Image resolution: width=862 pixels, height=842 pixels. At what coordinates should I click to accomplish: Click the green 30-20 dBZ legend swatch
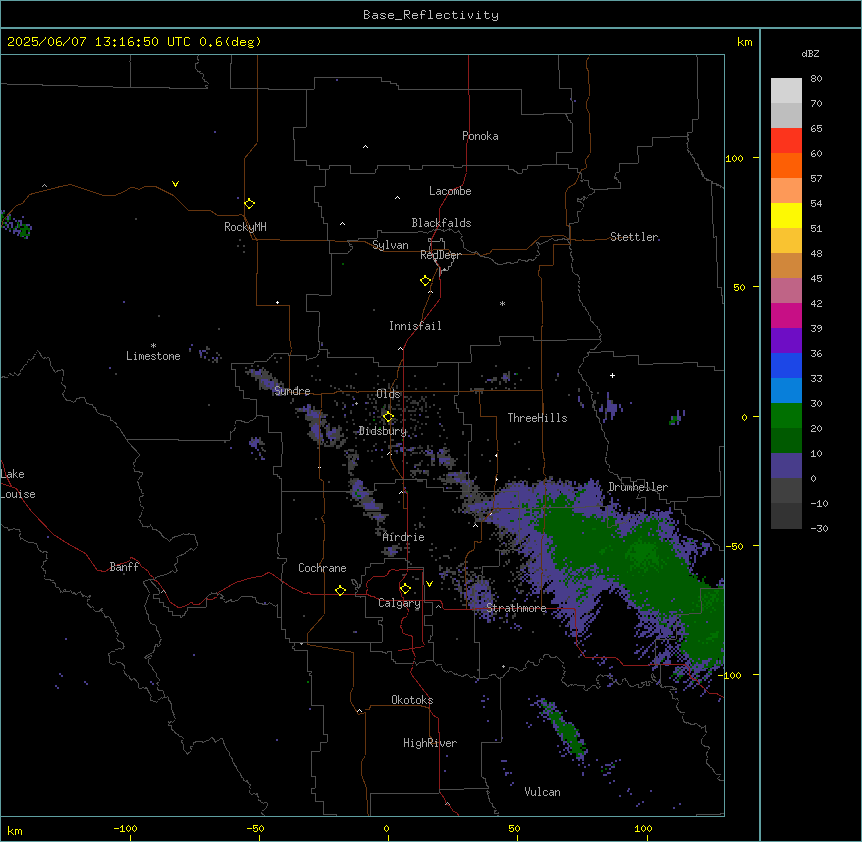(x=786, y=416)
